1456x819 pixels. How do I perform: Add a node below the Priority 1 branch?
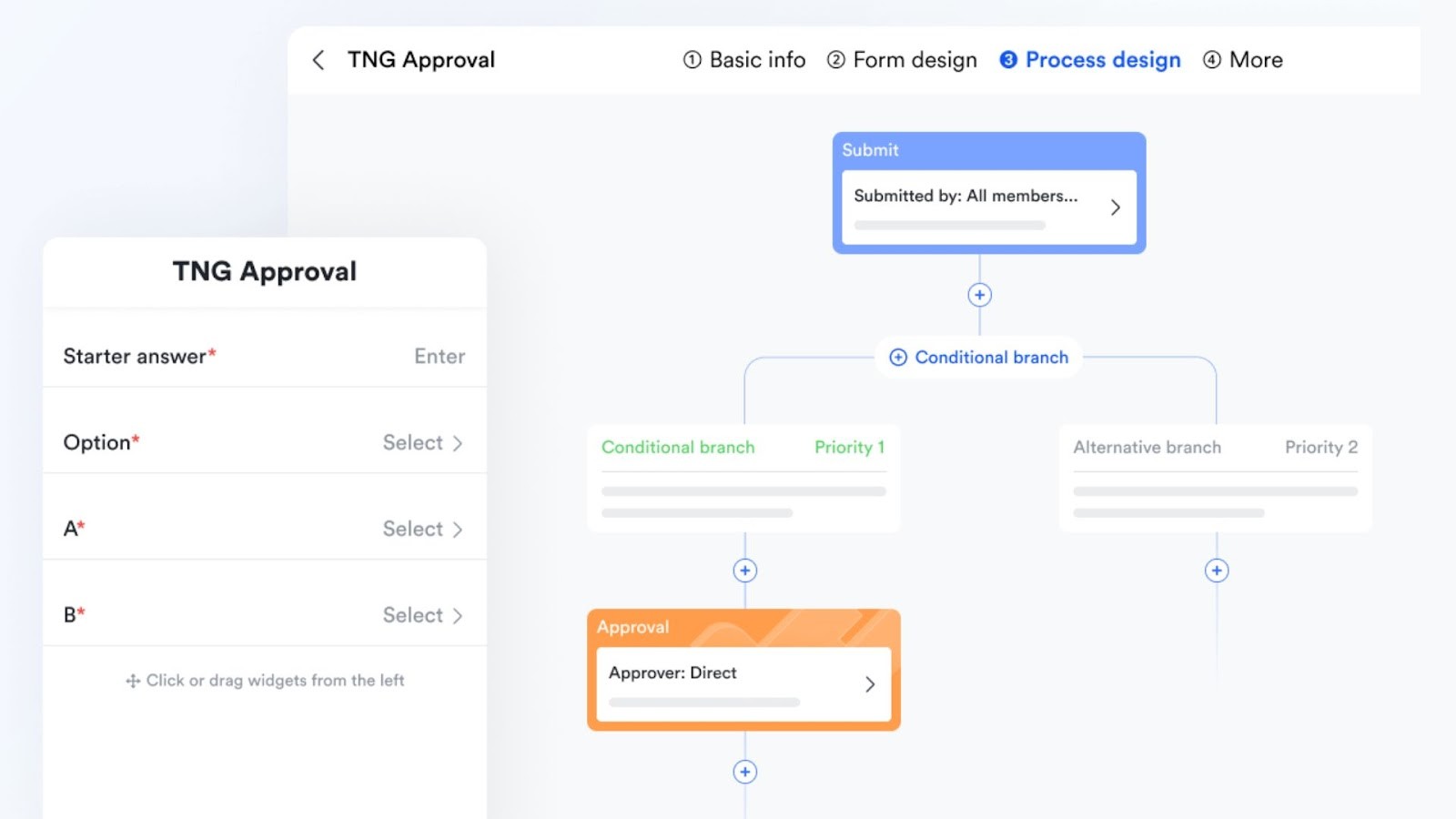[743, 570]
